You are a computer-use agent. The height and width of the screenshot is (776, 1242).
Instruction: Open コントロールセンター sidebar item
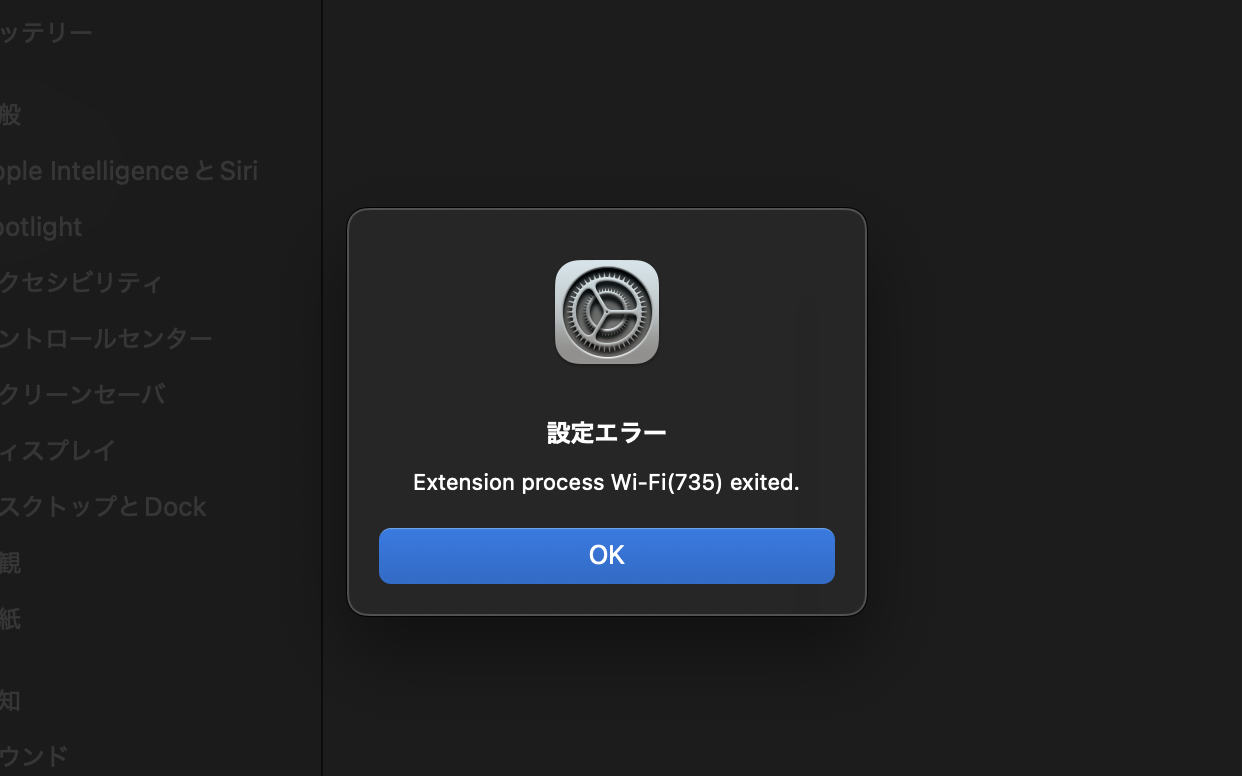point(106,339)
